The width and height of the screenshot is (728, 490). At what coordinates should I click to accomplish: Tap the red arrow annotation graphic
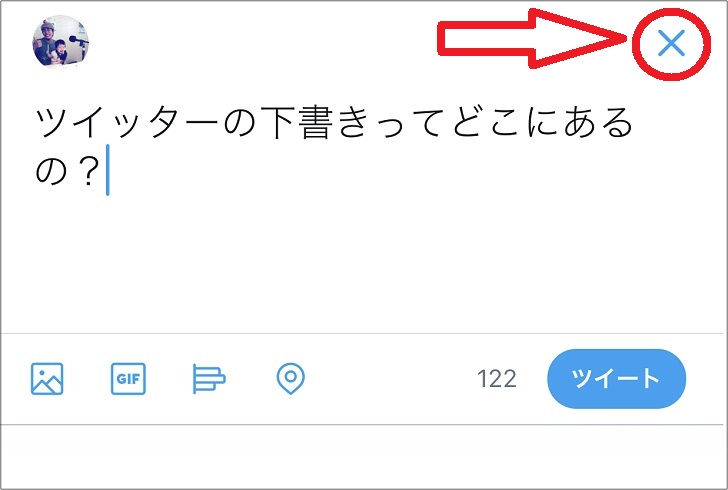click(x=534, y=38)
